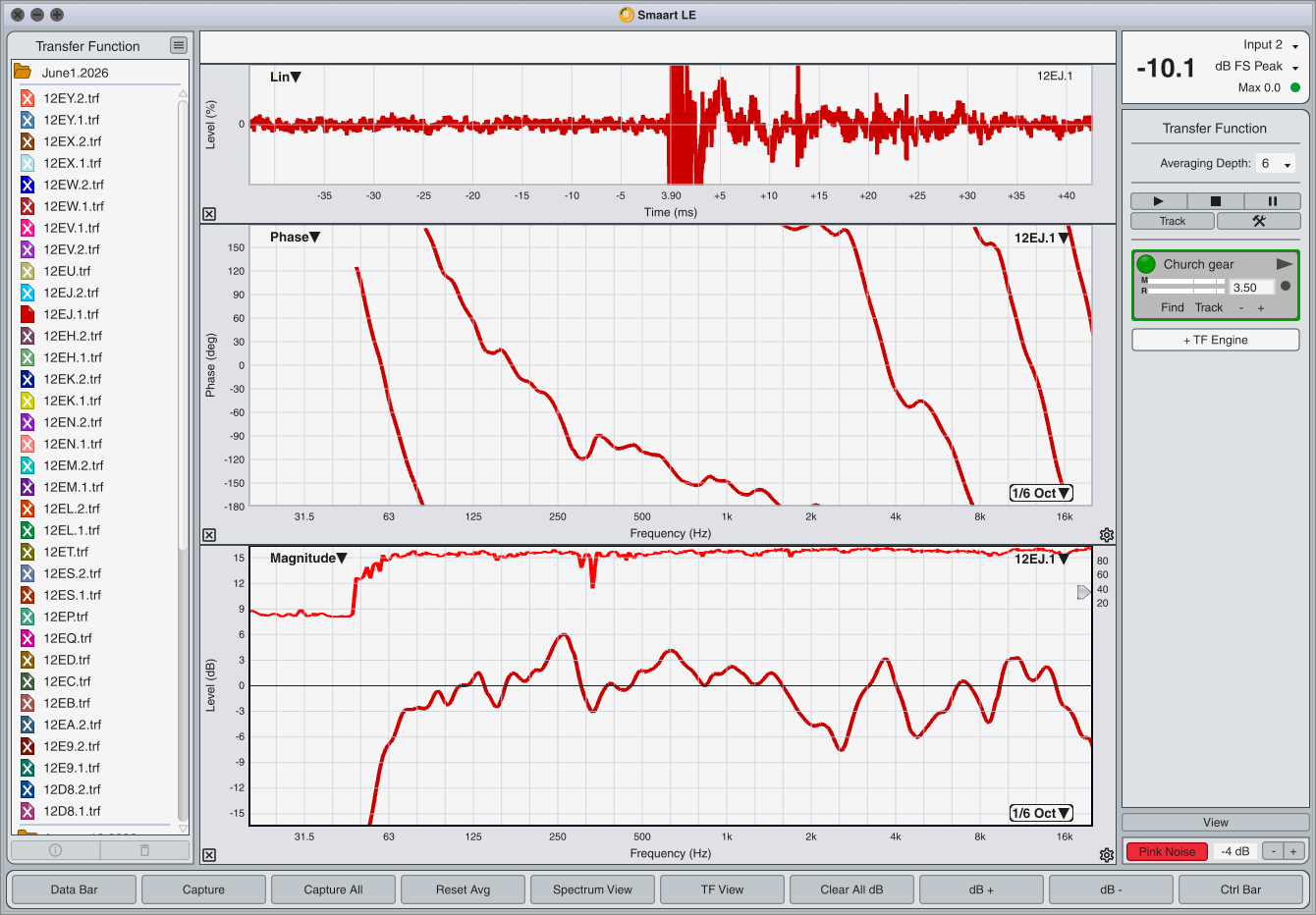Screen dimensions: 1316x915
Task: Click delay plus in Church gear engine
Action: point(1261,308)
